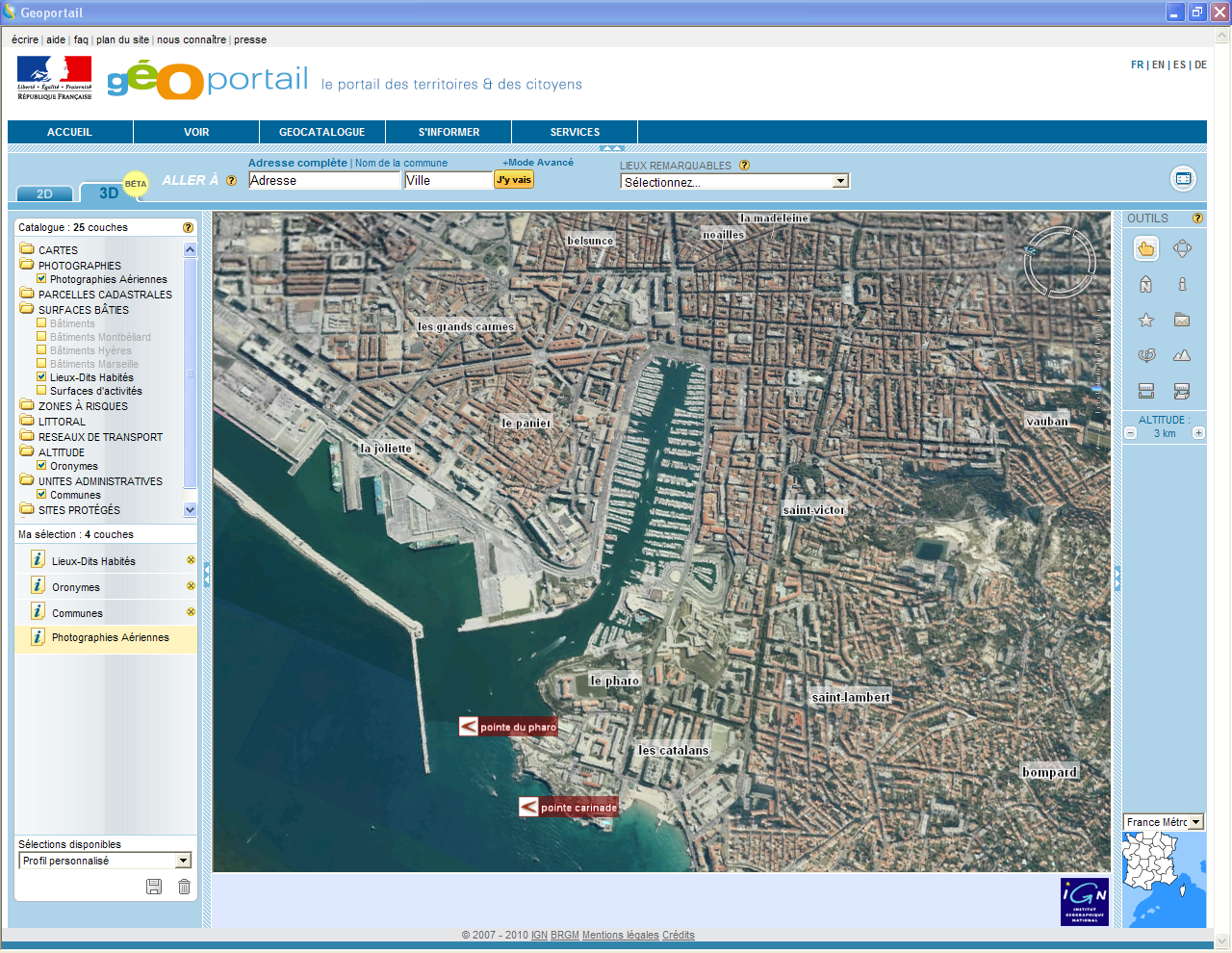
Task: Uncheck Photographies Aériennes layer checkbox
Action: point(41,279)
